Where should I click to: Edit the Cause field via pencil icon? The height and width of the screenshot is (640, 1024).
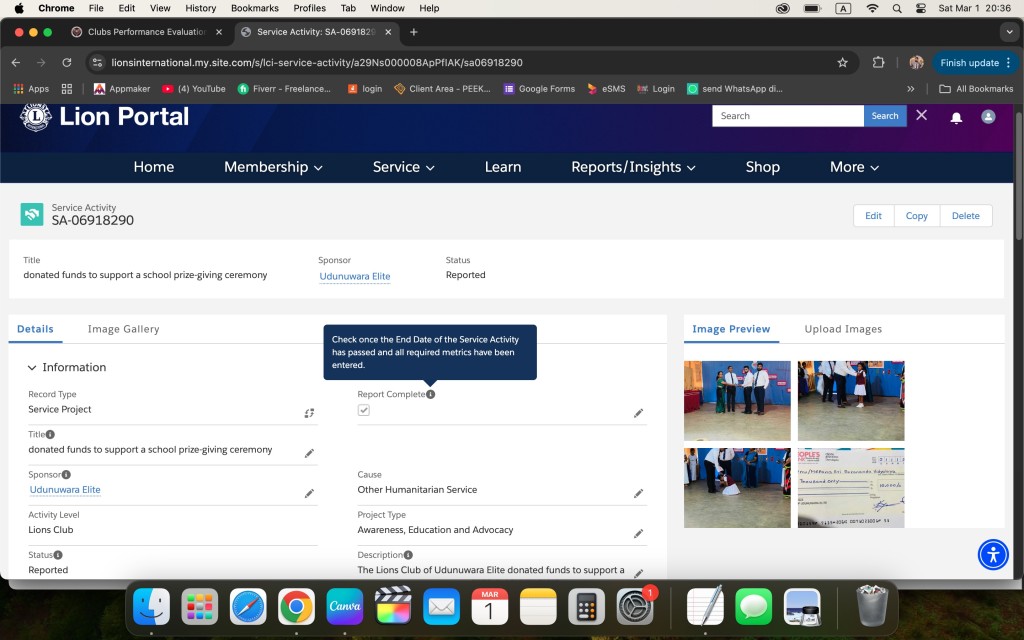(x=638, y=494)
